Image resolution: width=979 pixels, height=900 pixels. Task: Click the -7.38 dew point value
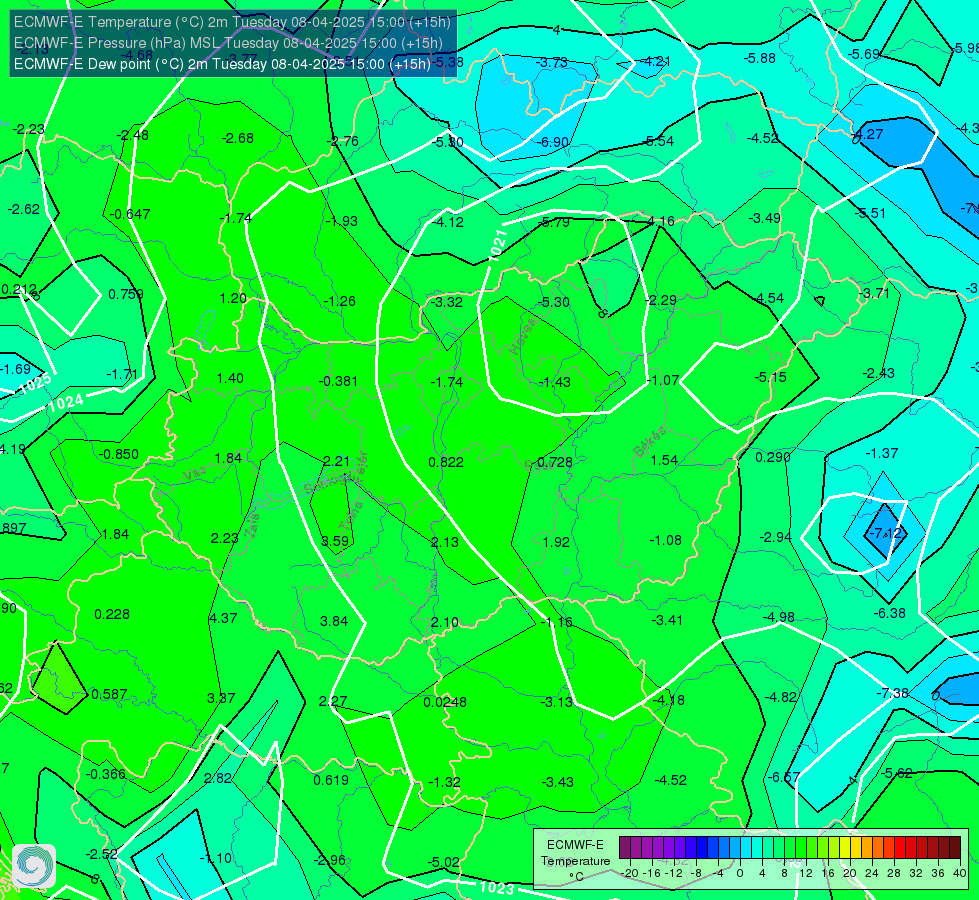tap(892, 693)
